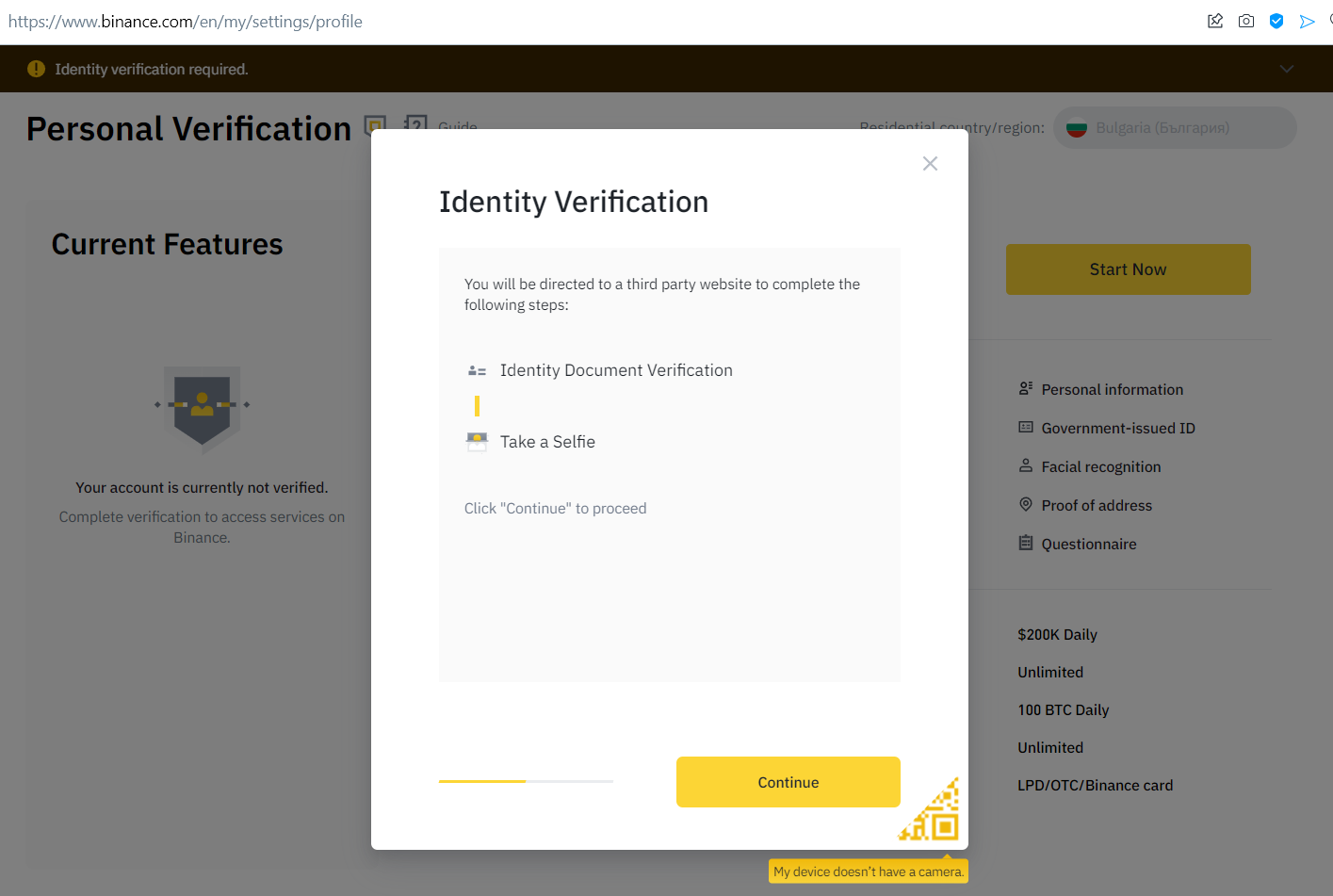Click the Bulgarian flag icon
Viewport: 1333px width, 896px height.
point(1077,128)
